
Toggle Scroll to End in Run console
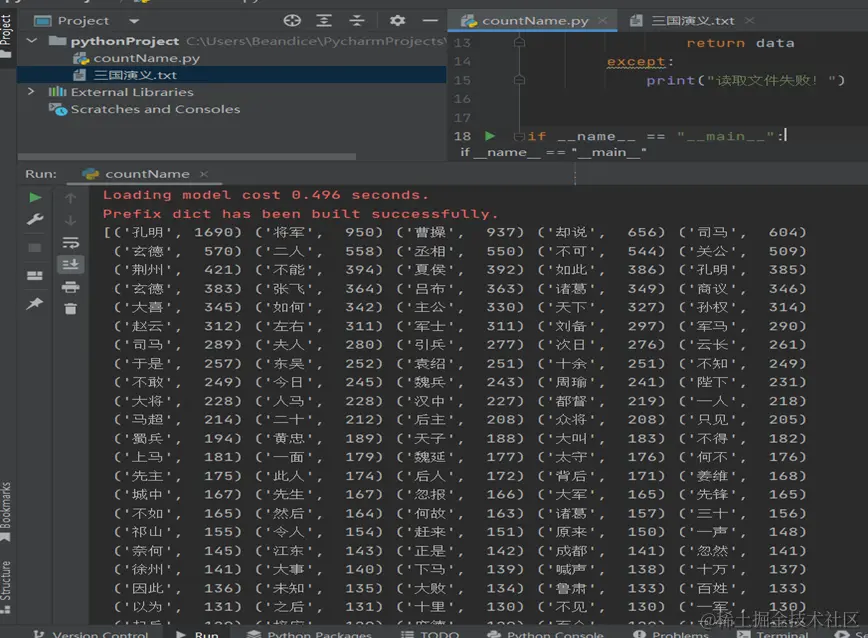70,264
